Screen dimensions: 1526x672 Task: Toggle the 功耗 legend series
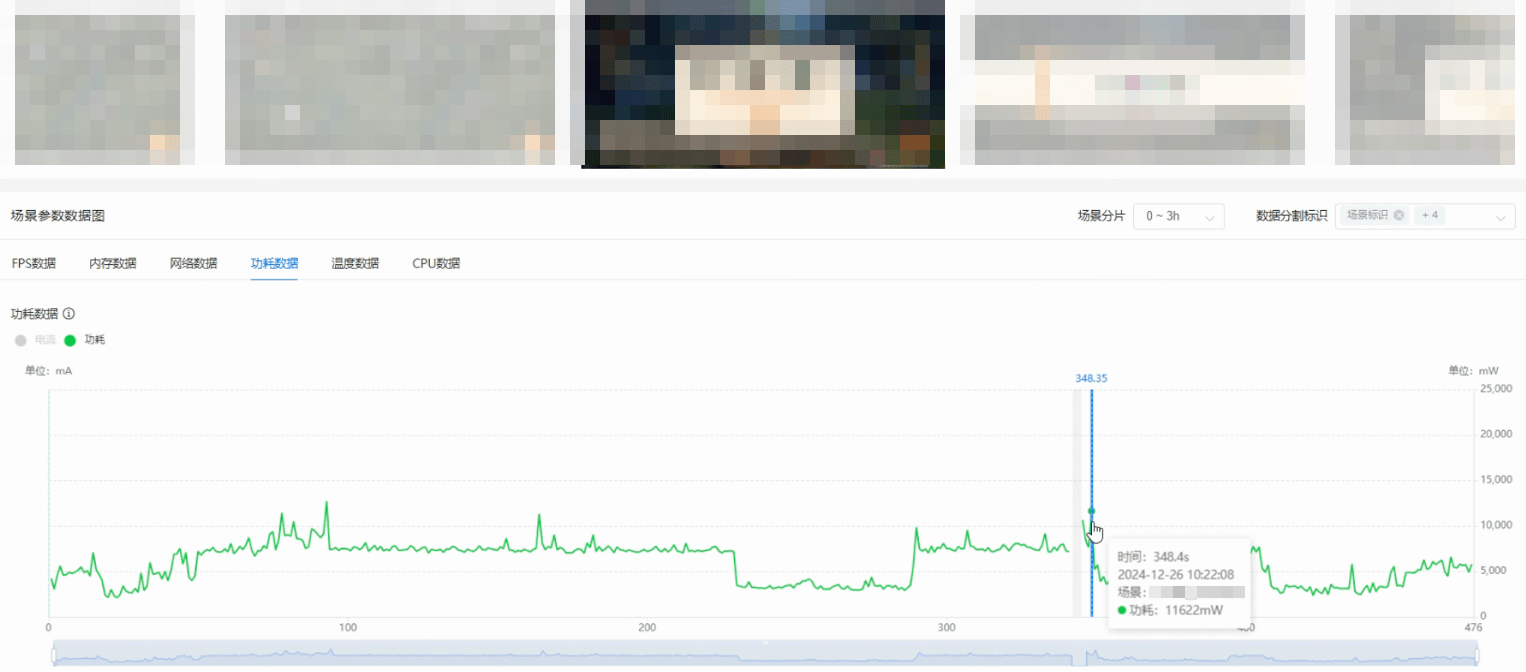pos(84,340)
